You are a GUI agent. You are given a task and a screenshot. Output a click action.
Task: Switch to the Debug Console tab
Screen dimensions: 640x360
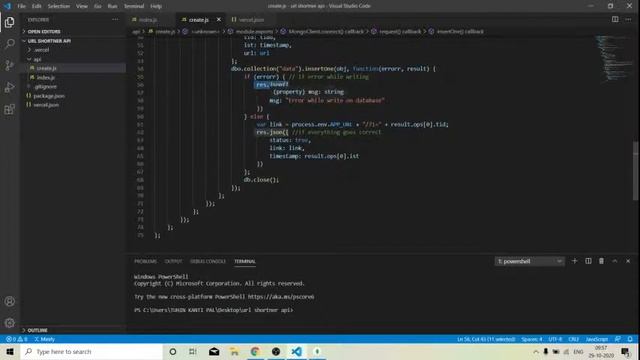pyautogui.click(x=208, y=261)
